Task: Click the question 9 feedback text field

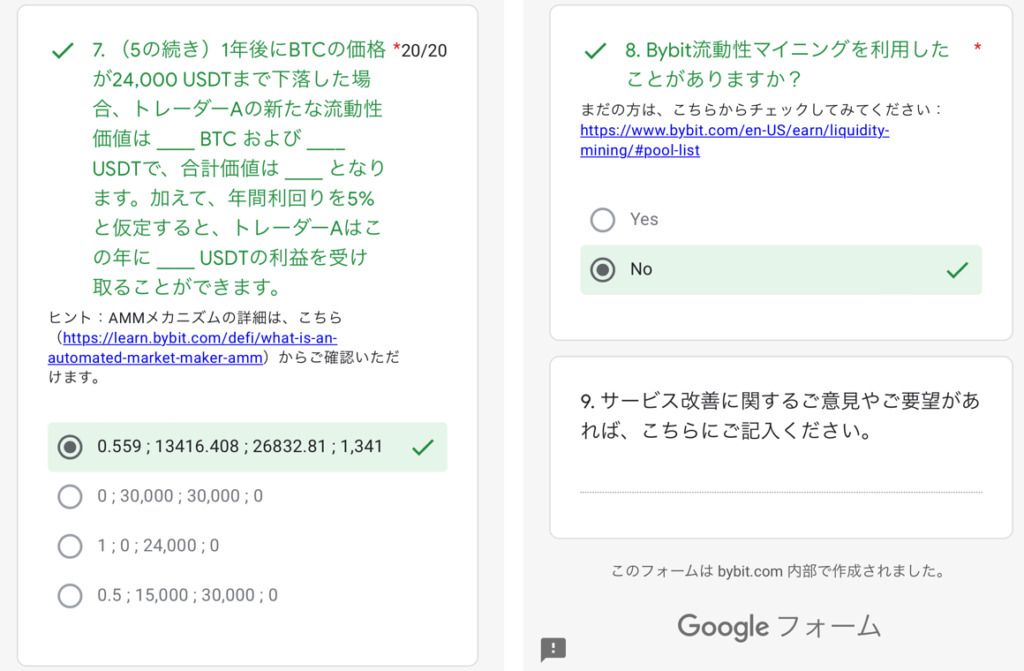Action: [781, 482]
